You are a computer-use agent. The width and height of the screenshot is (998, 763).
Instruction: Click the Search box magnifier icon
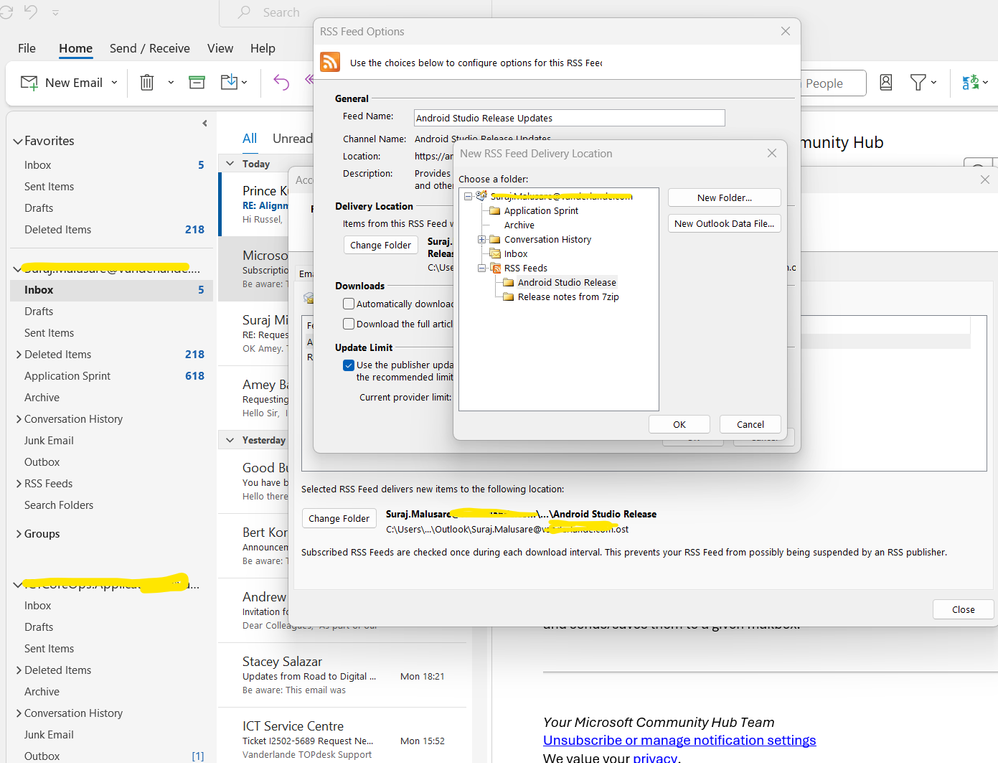[244, 12]
